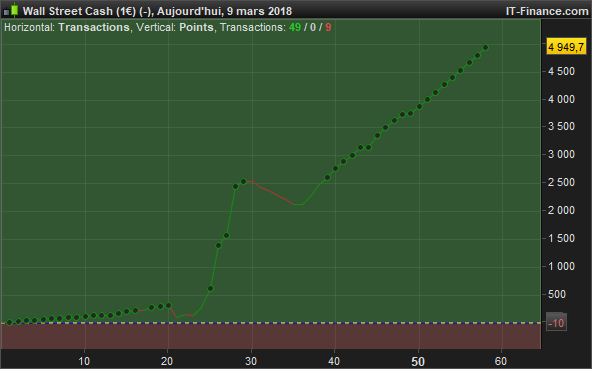Click the 4 500 vertical axis label
Viewport: 592px width, 369px height.
pyautogui.click(x=561, y=71)
